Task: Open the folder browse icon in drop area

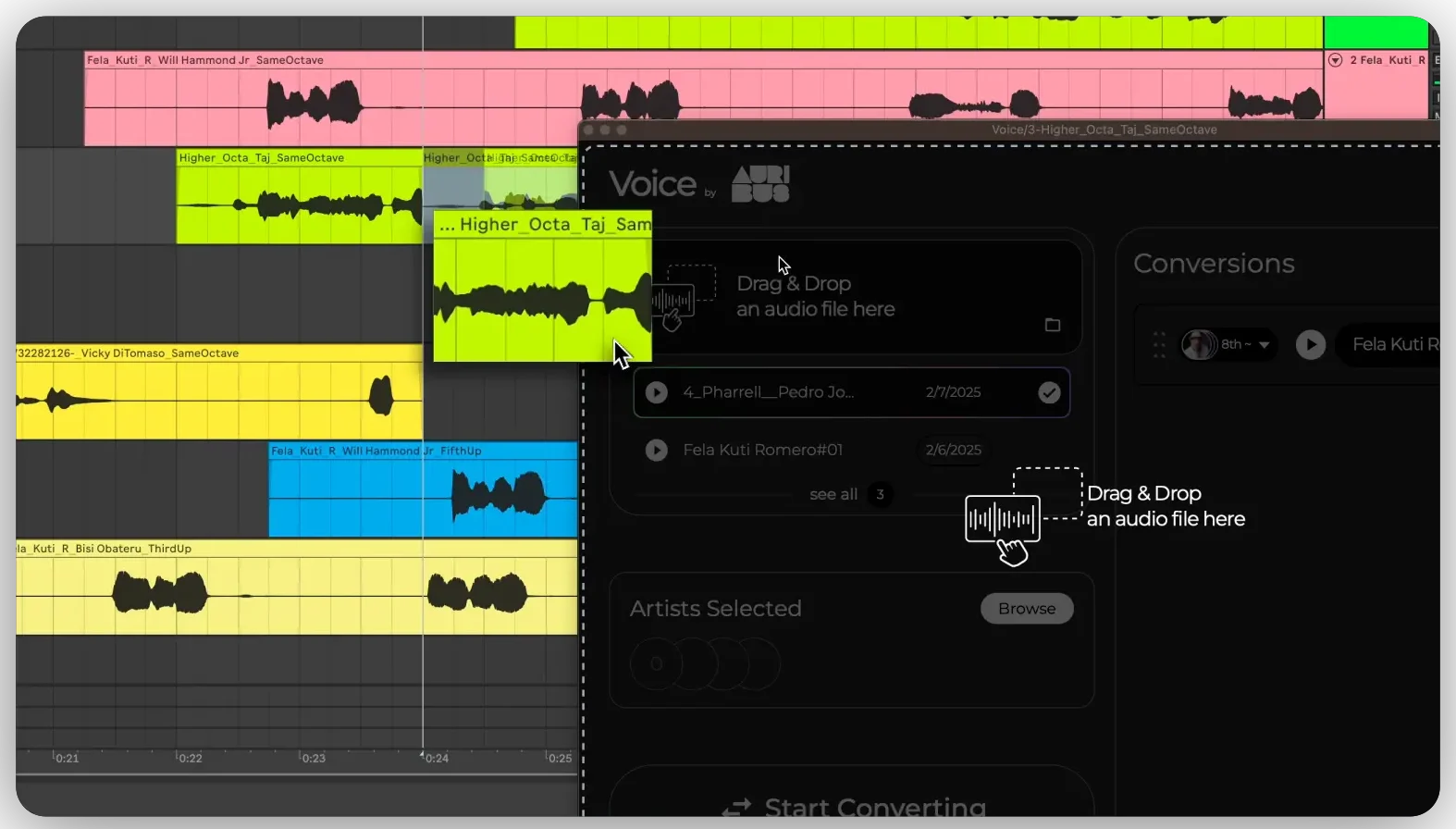Action: [x=1053, y=325]
